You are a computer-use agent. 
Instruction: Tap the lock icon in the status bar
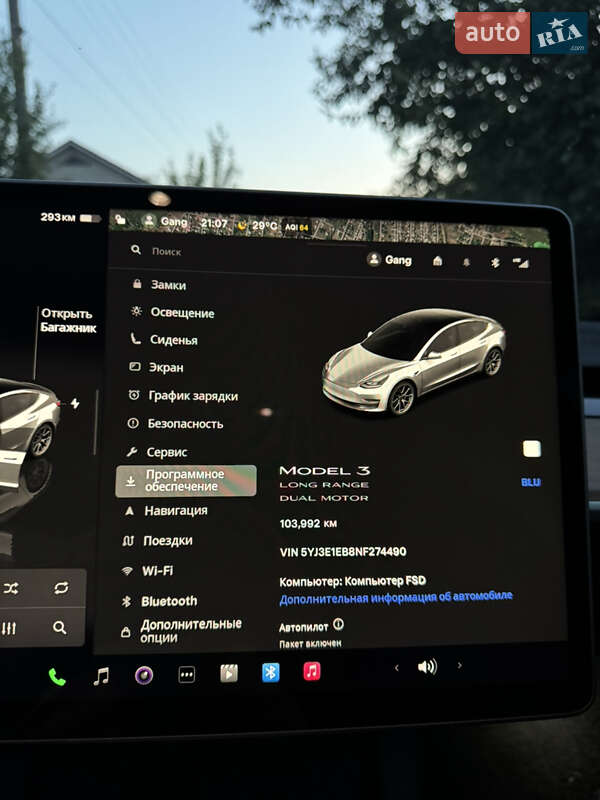121,219
